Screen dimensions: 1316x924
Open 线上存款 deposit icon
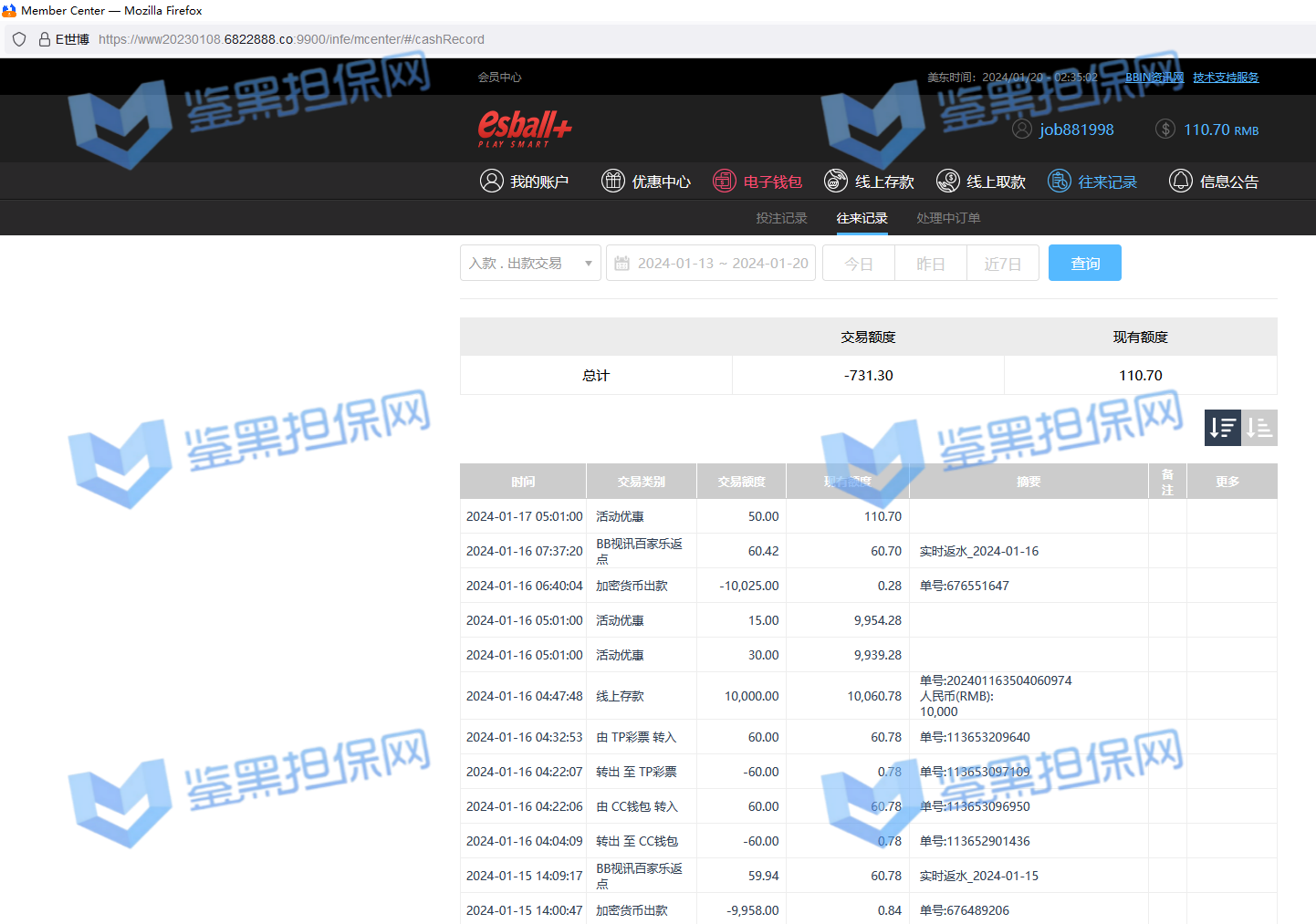835,182
